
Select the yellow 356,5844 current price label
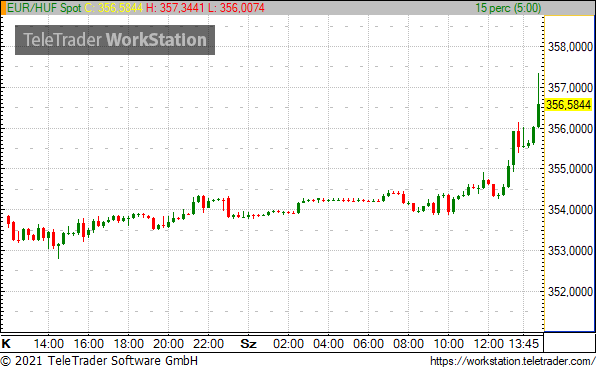[x=569, y=105]
